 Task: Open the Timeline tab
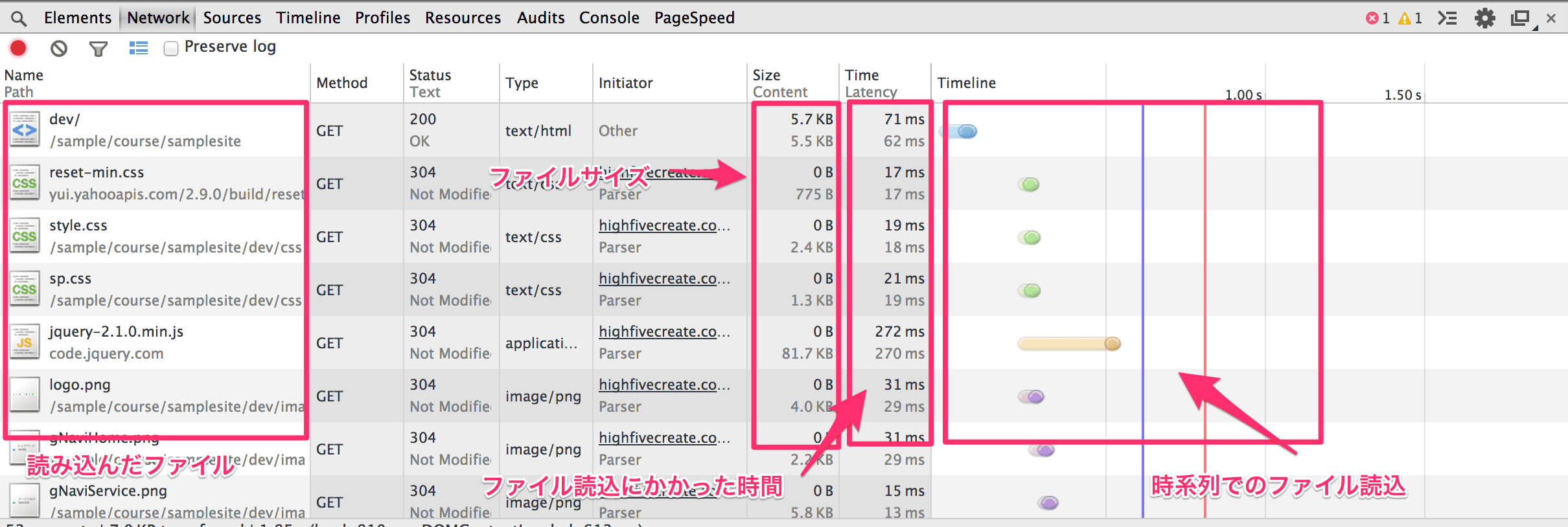[308, 17]
